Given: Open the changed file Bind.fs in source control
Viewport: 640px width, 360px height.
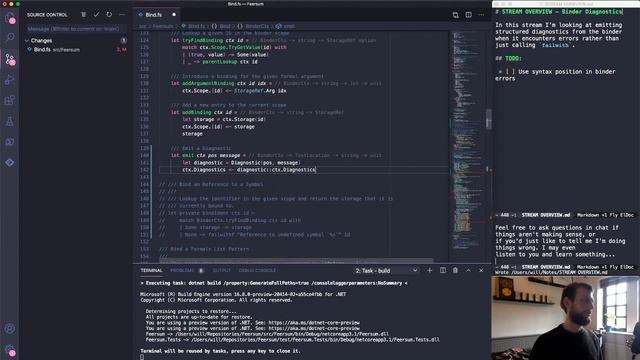Looking at the screenshot, I should [76, 49].
